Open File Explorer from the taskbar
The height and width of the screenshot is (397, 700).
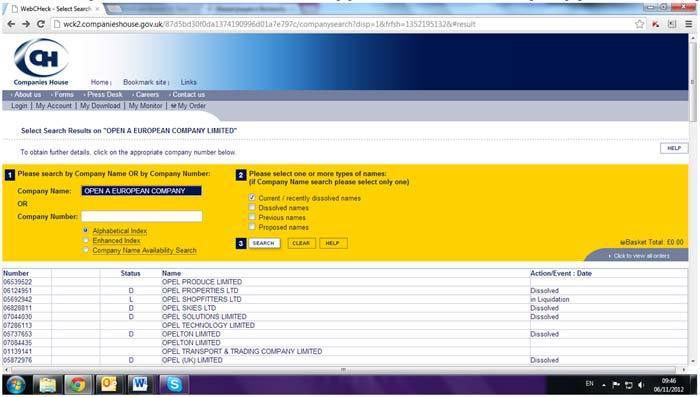pyautogui.click(x=47, y=384)
